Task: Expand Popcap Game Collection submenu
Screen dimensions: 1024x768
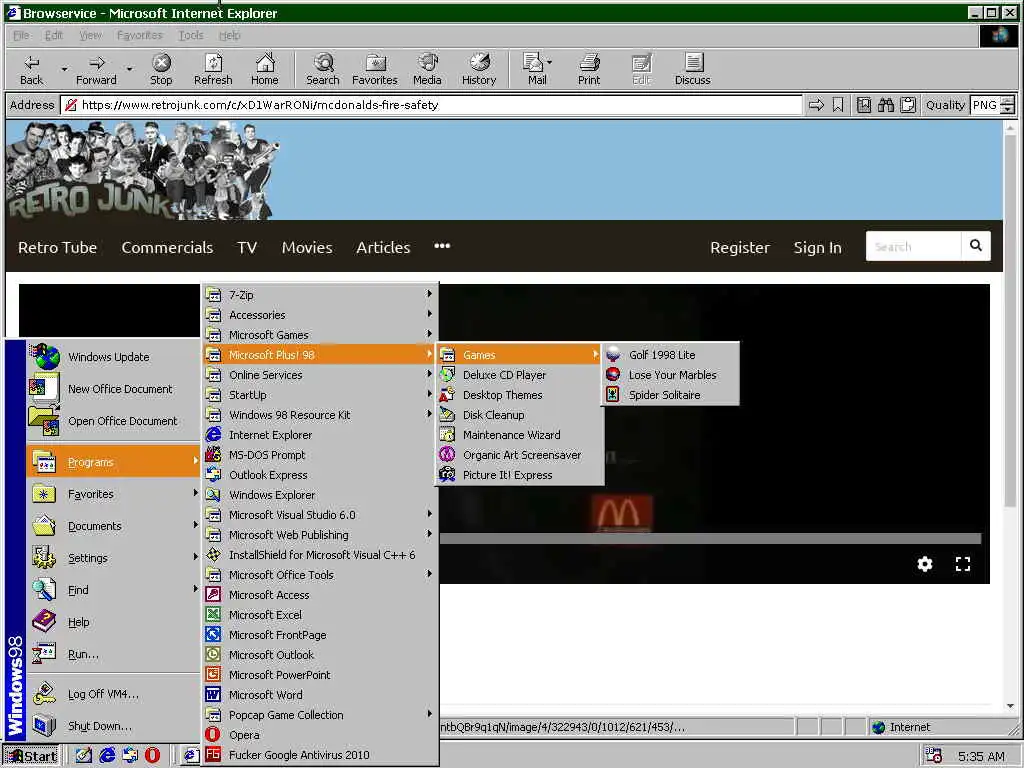Action: (x=319, y=715)
